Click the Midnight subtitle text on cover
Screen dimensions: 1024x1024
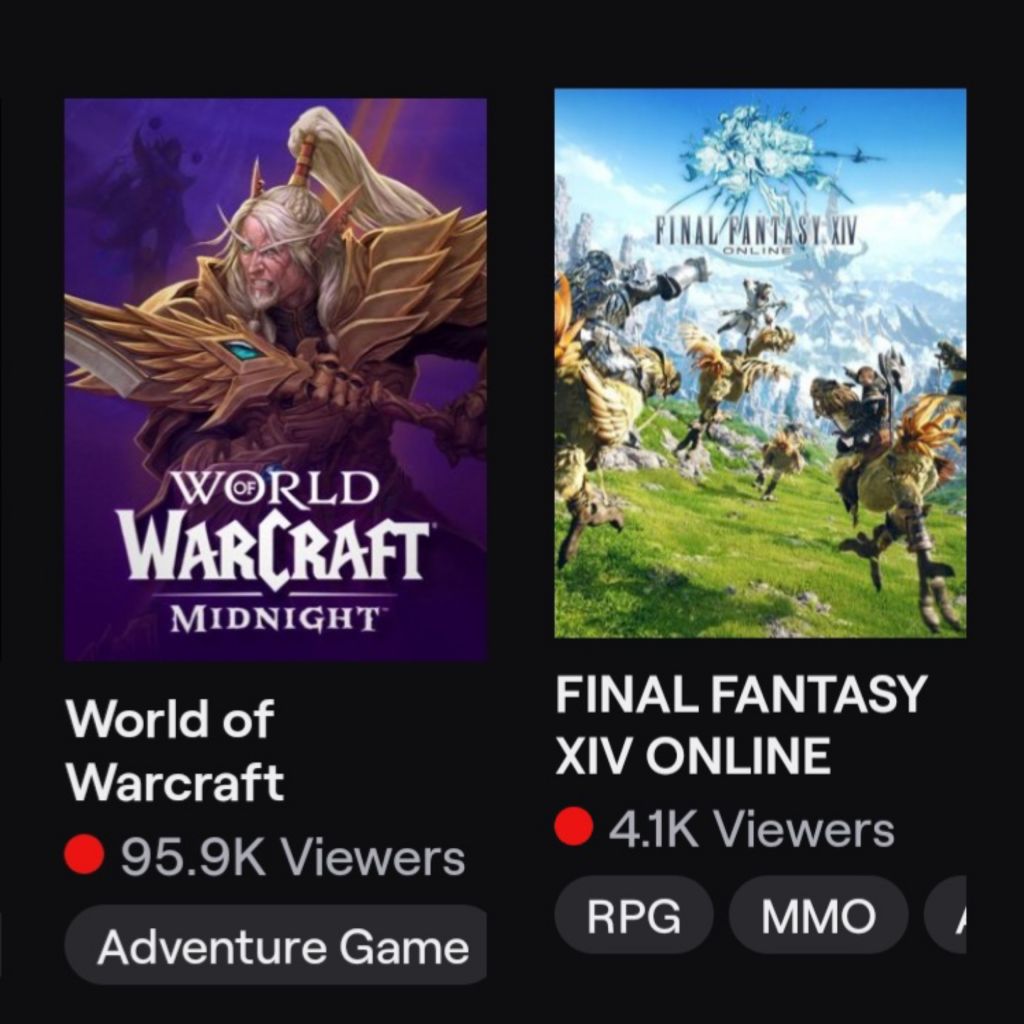274,619
